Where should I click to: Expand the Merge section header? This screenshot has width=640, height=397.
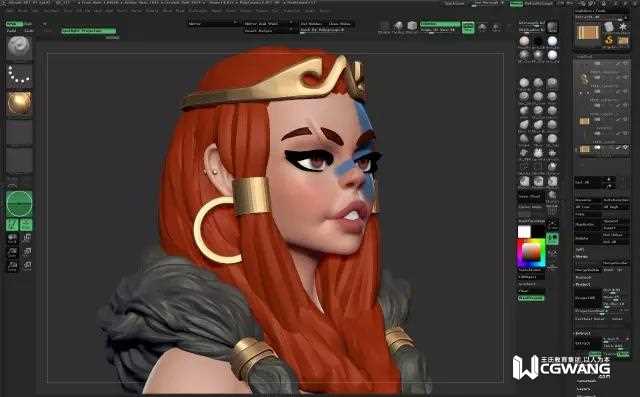coord(582,257)
